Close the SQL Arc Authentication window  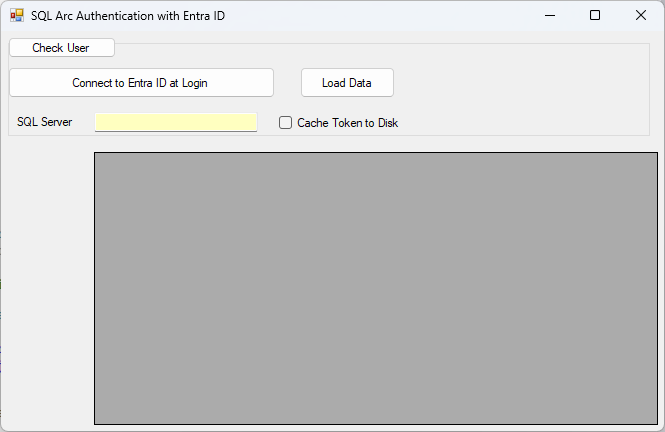pyautogui.click(x=641, y=16)
